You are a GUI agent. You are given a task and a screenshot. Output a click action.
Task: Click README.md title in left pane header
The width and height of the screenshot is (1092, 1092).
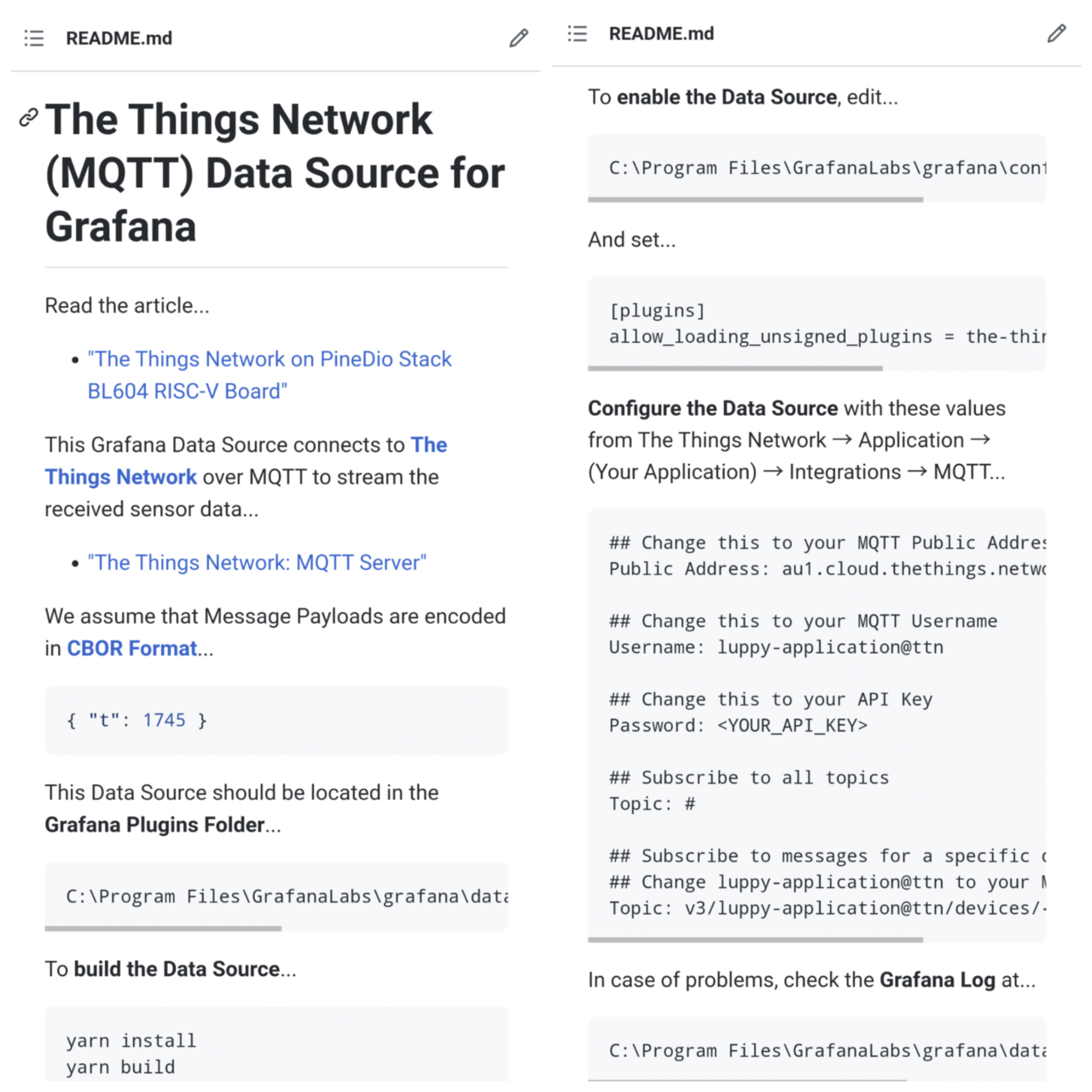119,38
